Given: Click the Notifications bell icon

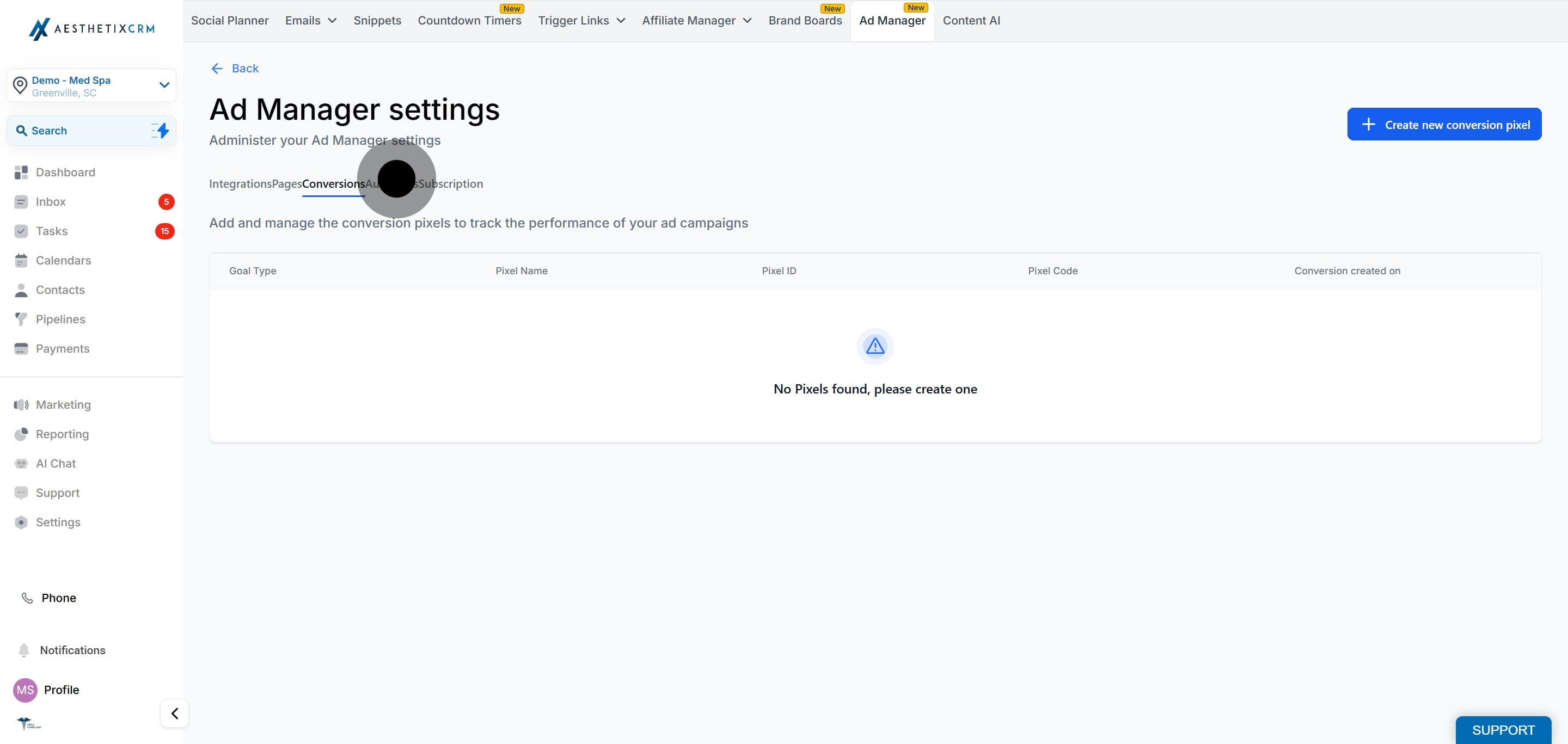Looking at the screenshot, I should [x=24, y=650].
